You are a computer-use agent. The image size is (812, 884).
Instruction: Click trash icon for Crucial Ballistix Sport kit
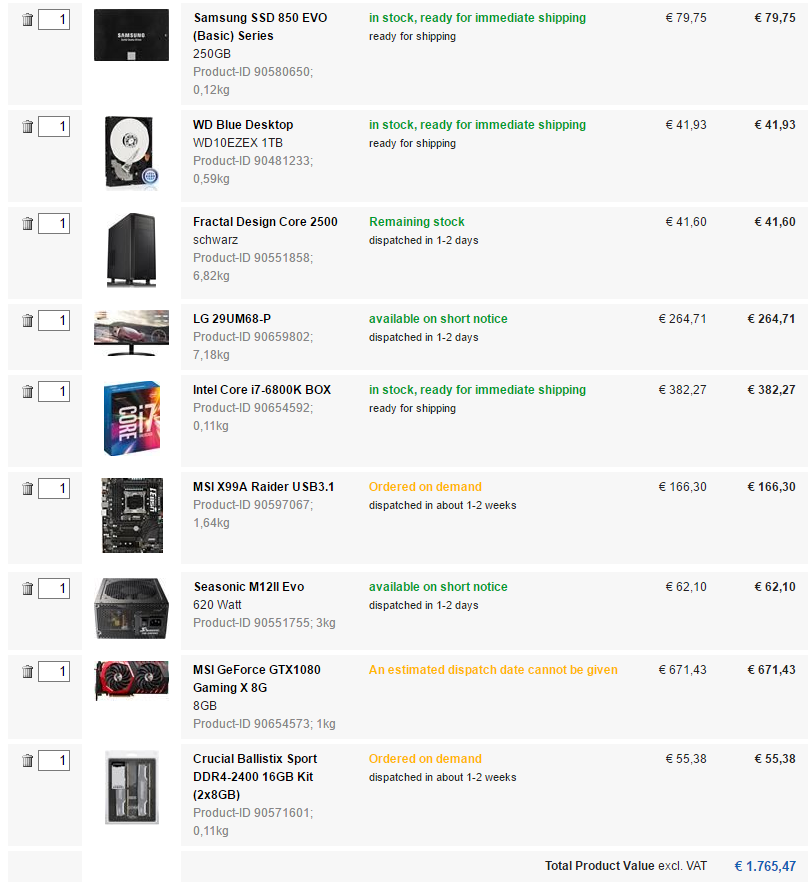point(27,761)
